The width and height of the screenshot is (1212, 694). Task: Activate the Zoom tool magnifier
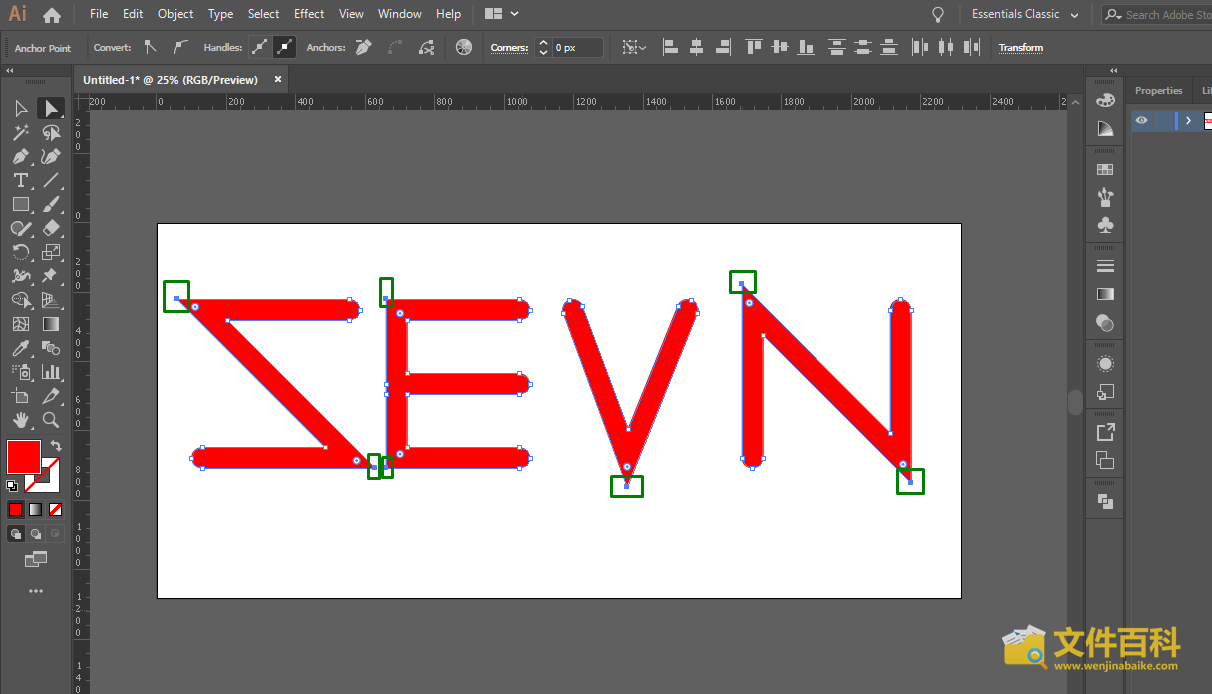pos(51,420)
